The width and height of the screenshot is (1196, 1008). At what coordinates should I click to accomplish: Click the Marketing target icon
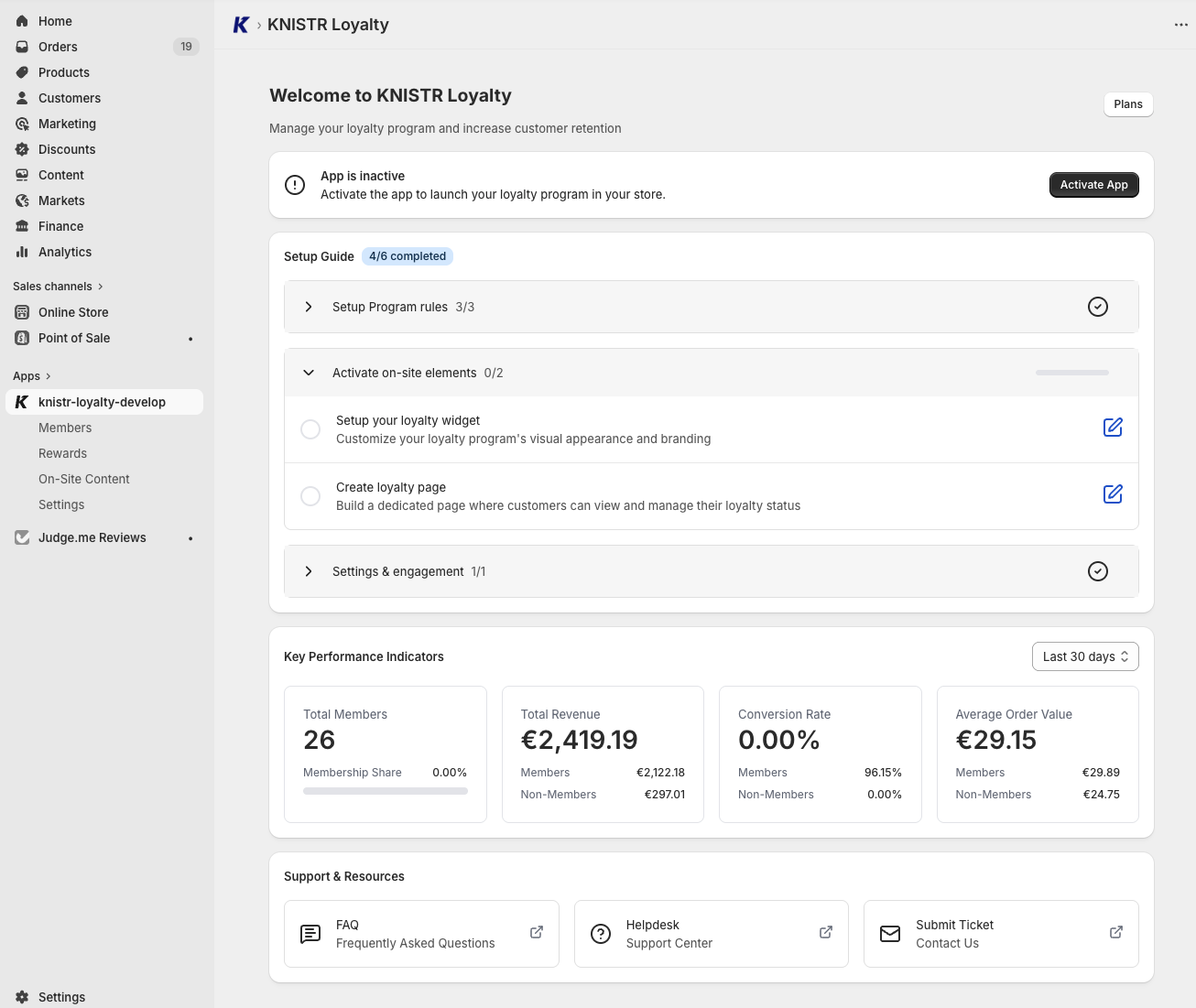point(22,124)
